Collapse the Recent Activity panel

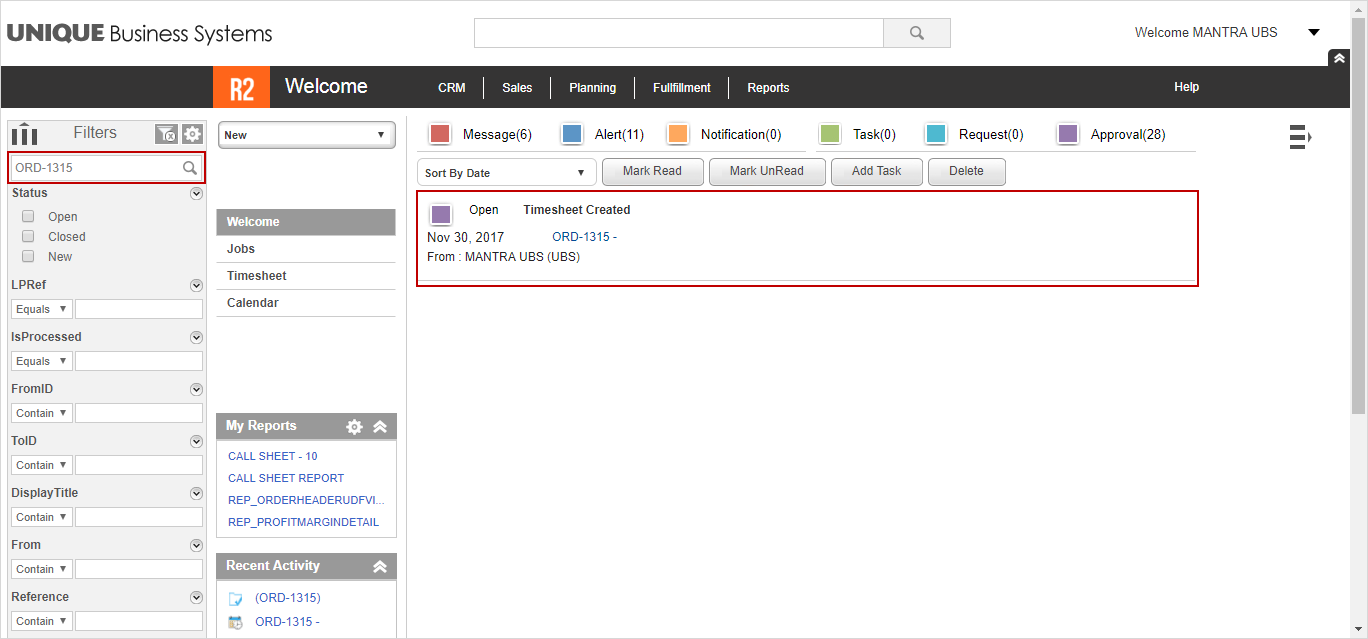tap(380, 567)
